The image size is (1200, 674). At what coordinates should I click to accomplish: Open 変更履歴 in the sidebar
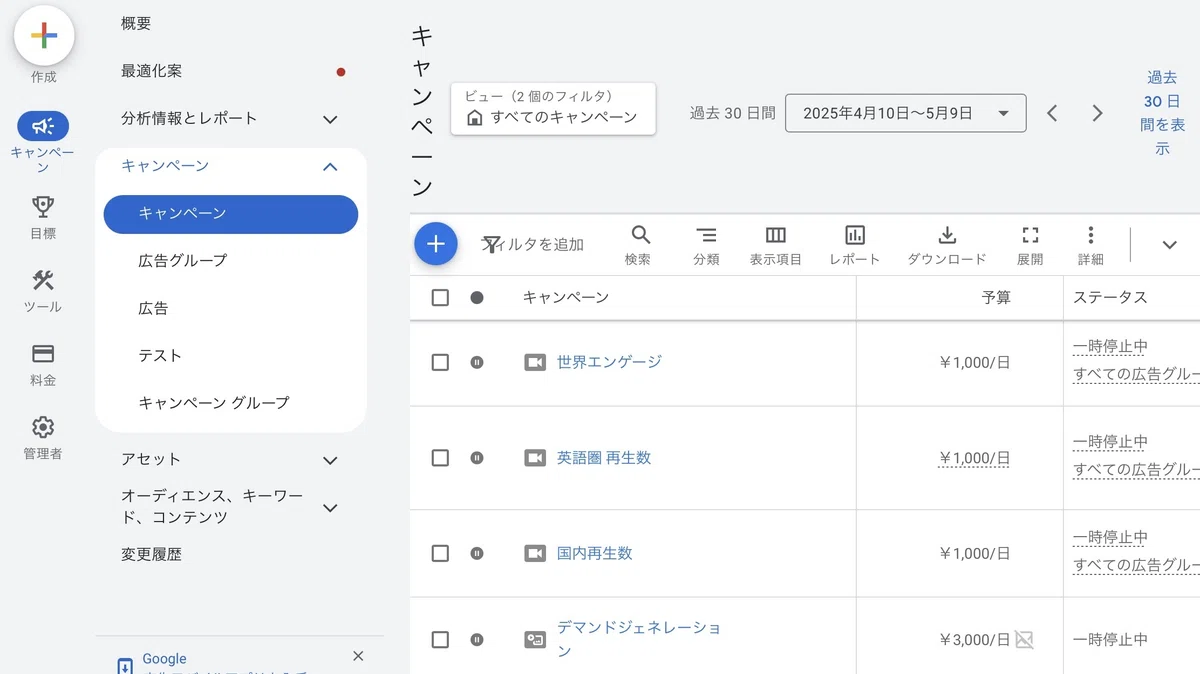pos(152,554)
